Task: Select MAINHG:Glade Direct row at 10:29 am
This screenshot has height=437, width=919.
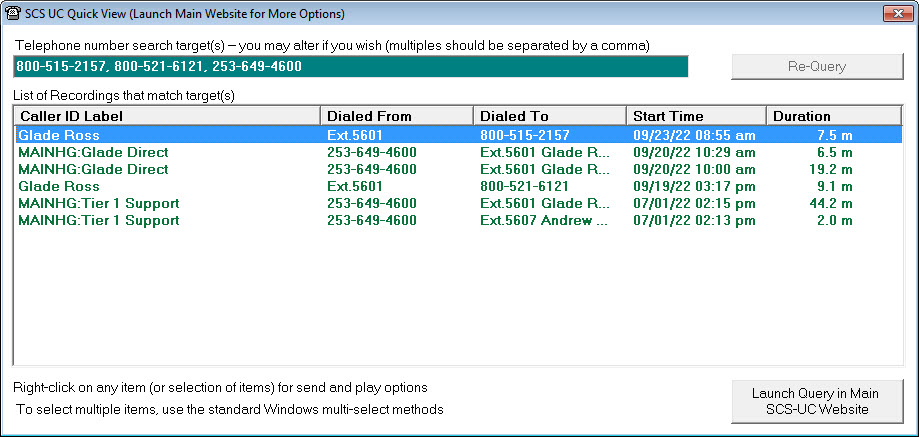Action: click(x=458, y=152)
